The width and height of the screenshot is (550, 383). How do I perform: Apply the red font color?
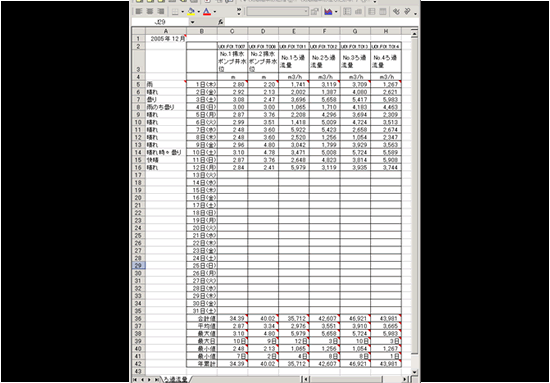point(207,12)
